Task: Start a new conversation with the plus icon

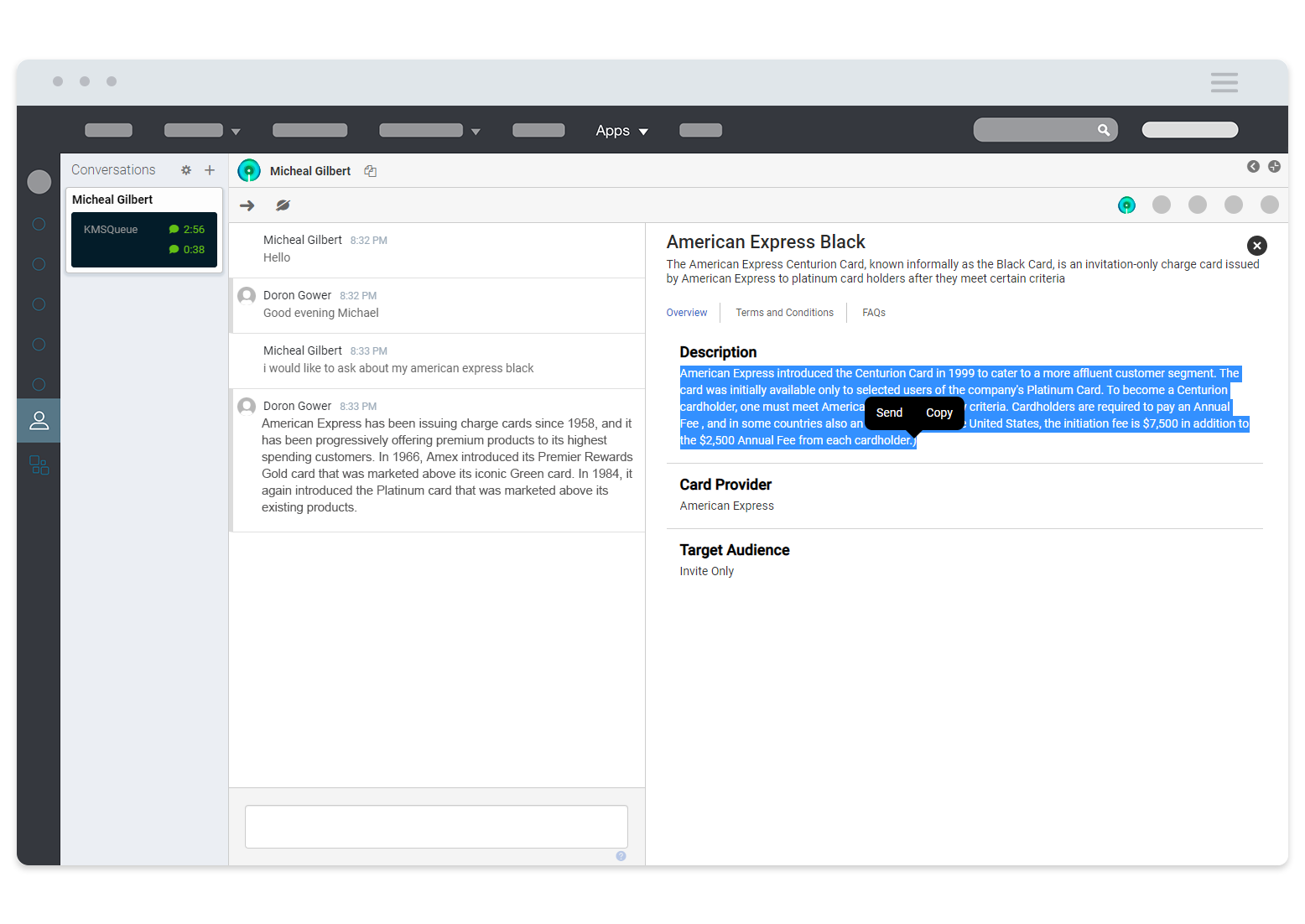Action: click(210, 169)
